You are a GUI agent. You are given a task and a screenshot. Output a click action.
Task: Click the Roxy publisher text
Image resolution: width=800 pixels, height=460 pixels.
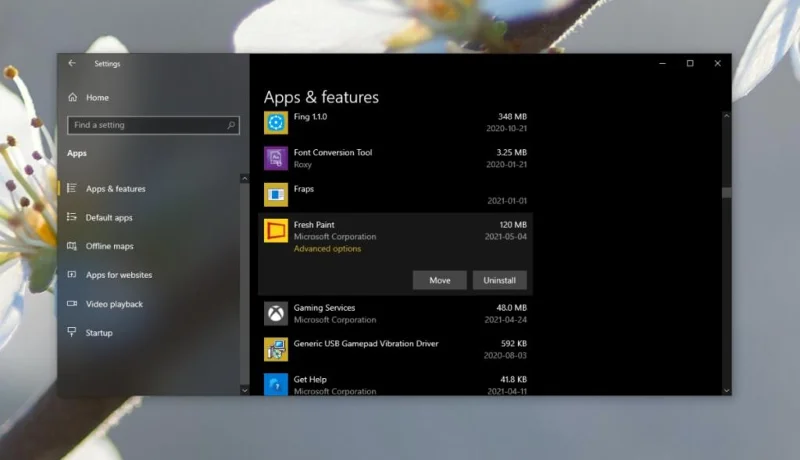(303, 165)
